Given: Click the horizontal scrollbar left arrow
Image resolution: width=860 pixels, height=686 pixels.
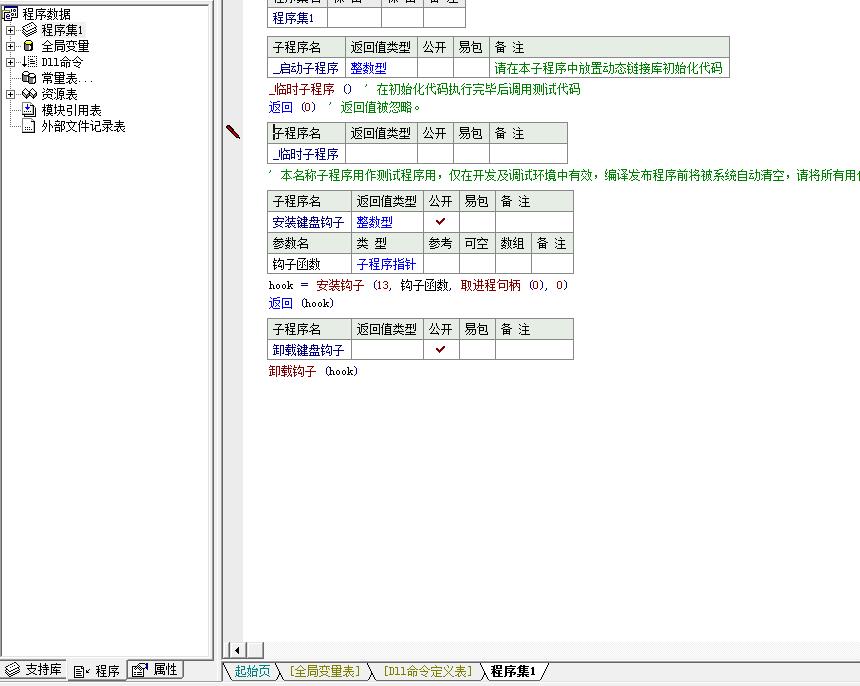Looking at the screenshot, I should [237, 650].
